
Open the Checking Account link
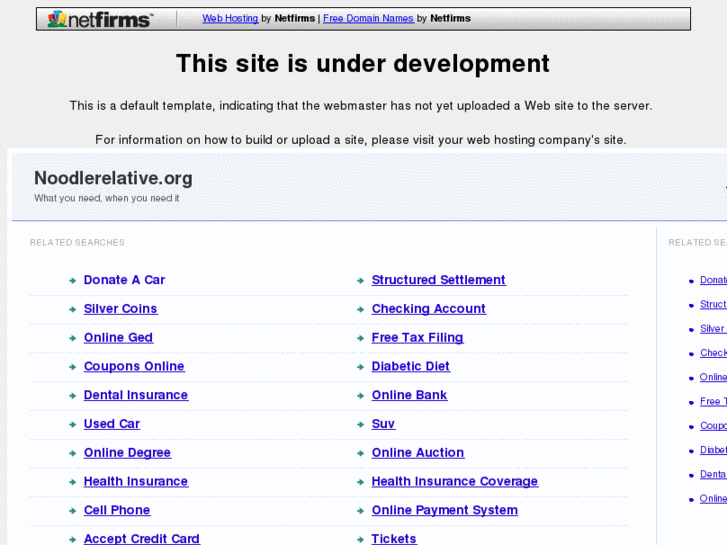pos(429,308)
